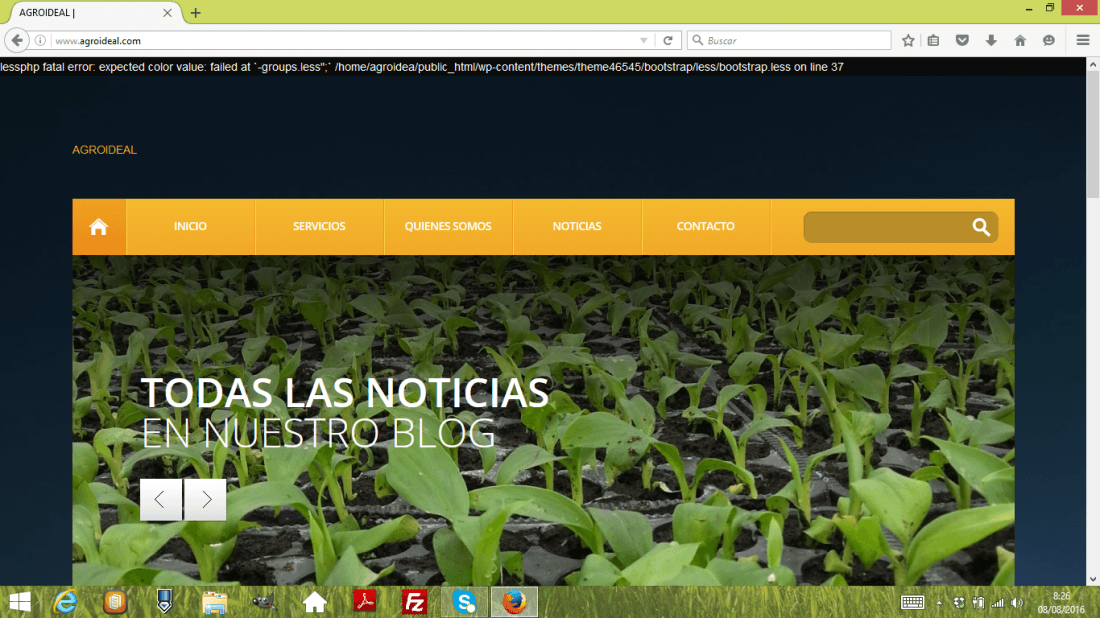Show hidden tray icons arrow
This screenshot has width=1100, height=618.
(939, 603)
